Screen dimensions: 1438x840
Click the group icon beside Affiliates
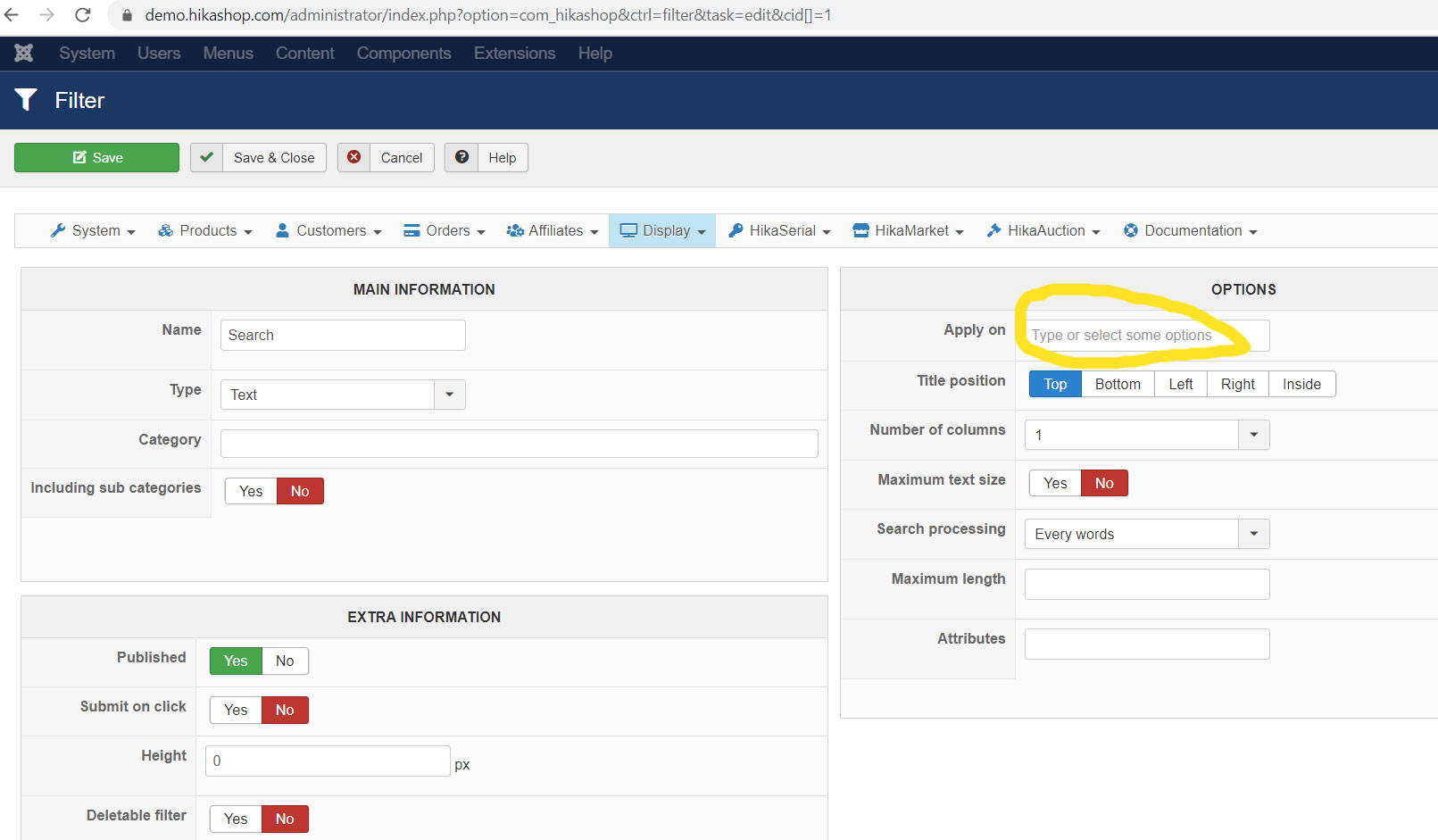coord(515,230)
